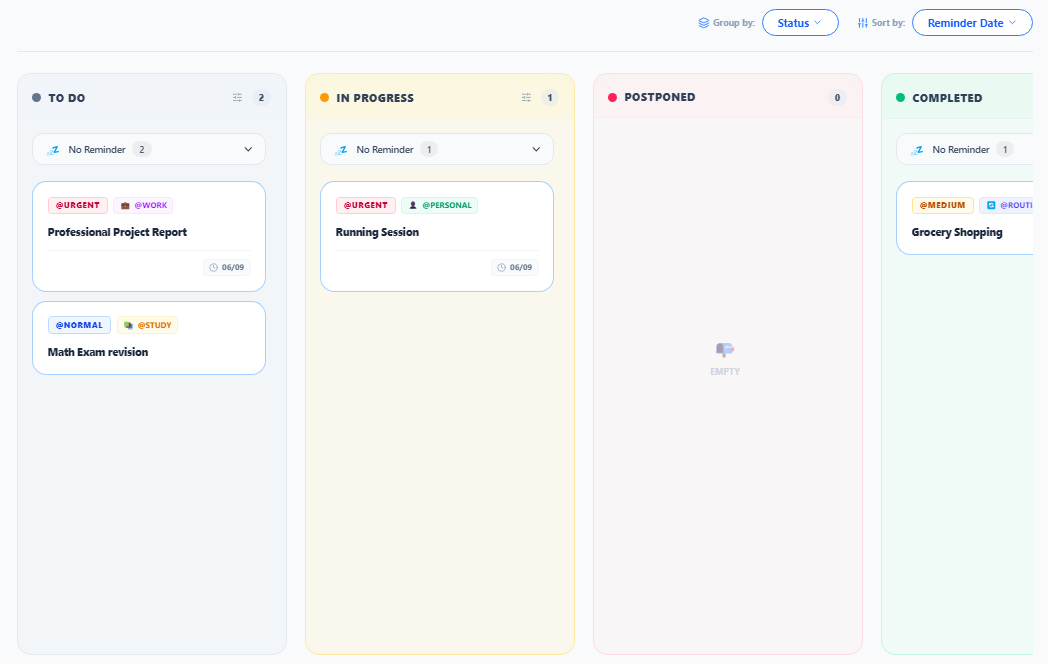Open the In Progress column filter icon

click(527, 98)
